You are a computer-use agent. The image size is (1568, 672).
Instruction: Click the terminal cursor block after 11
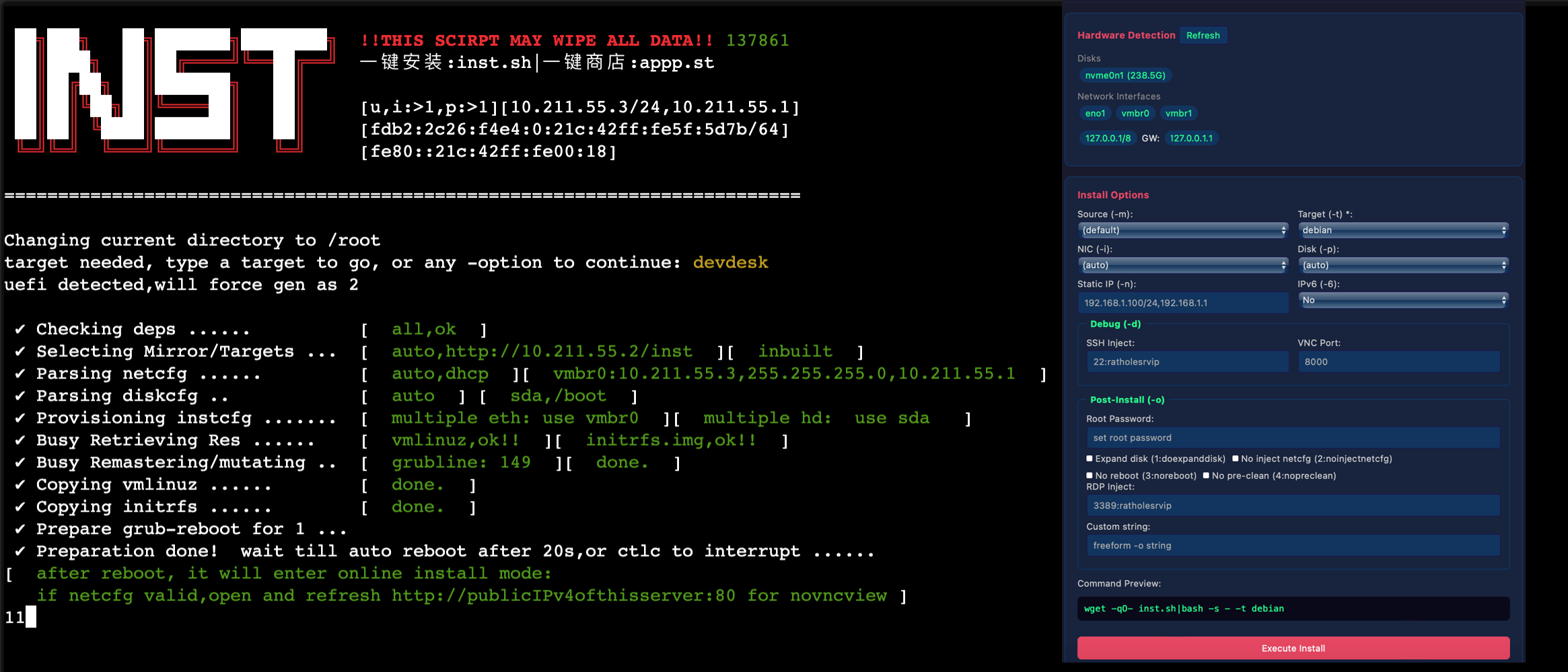31,617
